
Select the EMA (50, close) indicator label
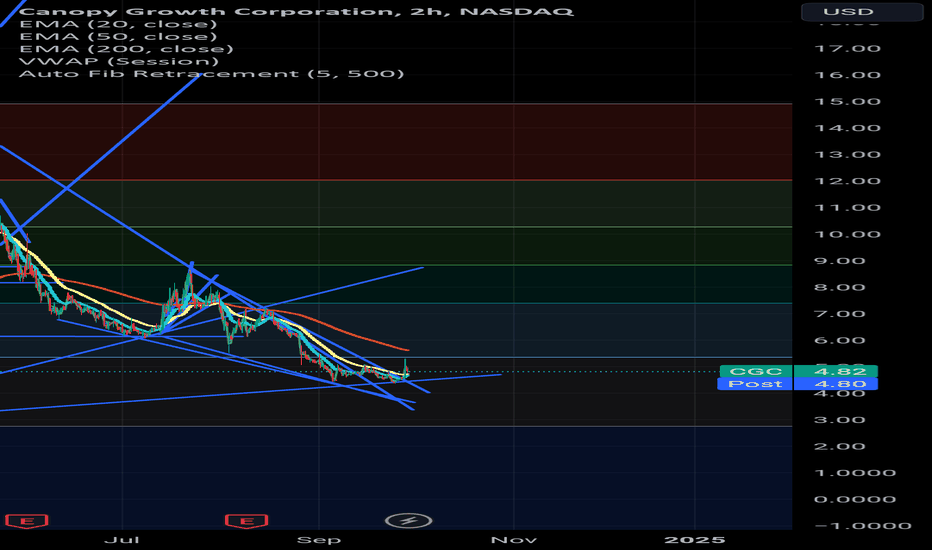(x=118, y=37)
